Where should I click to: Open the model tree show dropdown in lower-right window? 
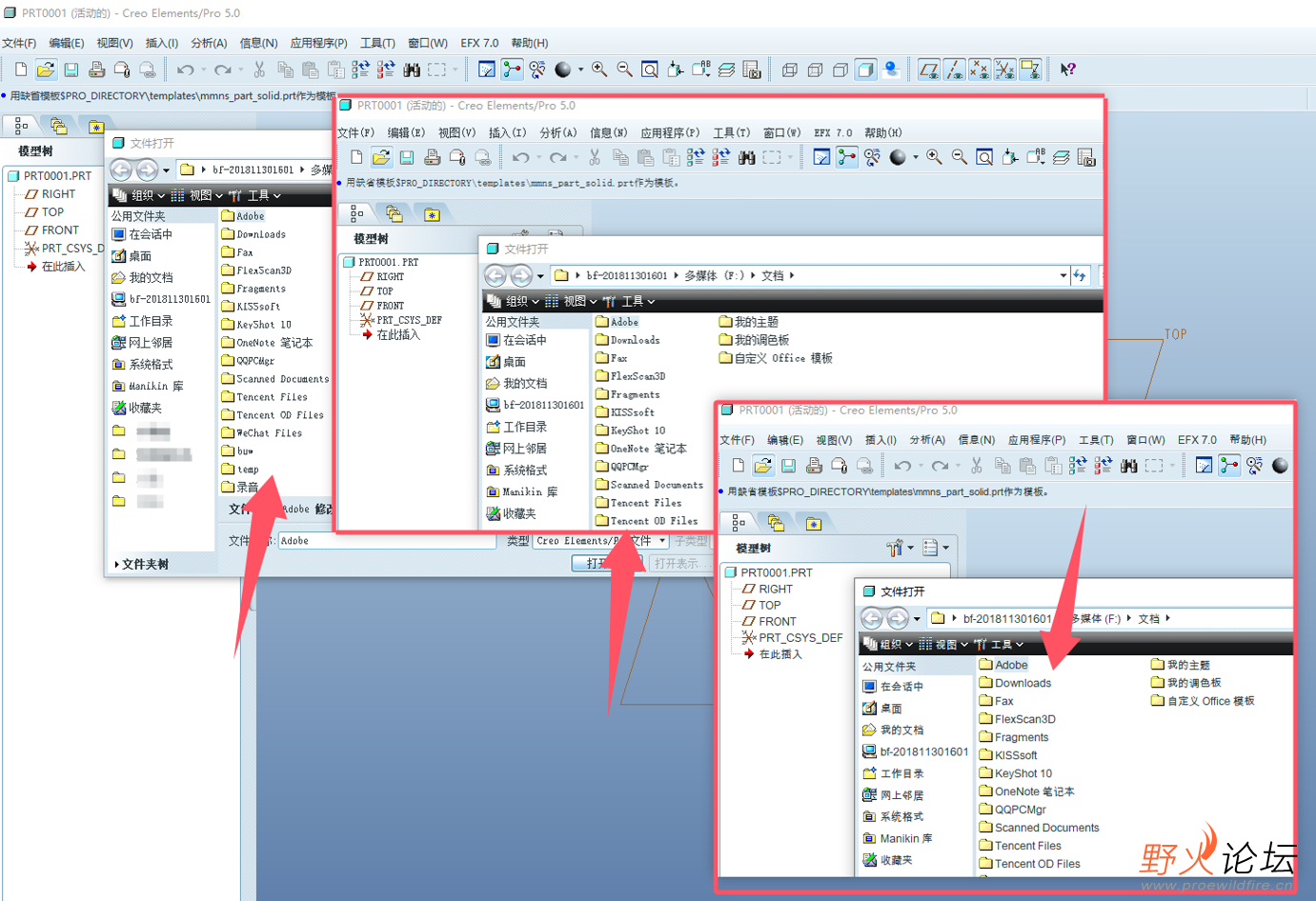click(x=937, y=548)
